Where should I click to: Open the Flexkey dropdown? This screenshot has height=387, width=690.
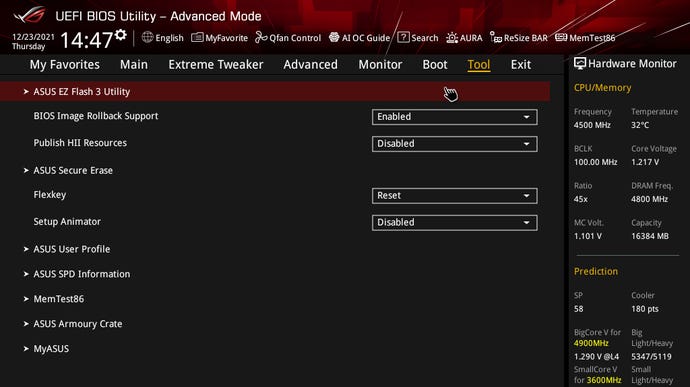(x=455, y=196)
